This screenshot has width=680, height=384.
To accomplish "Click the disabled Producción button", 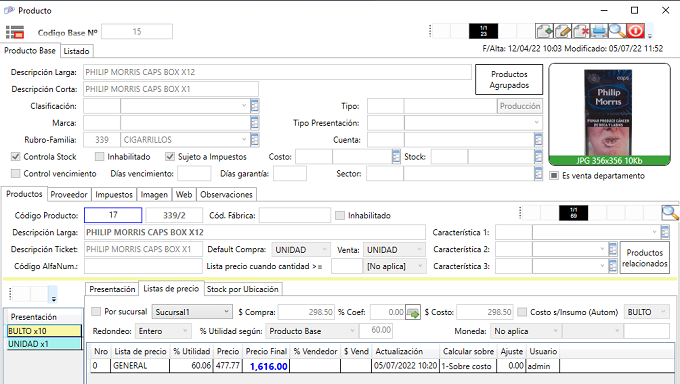I will pos(520,106).
